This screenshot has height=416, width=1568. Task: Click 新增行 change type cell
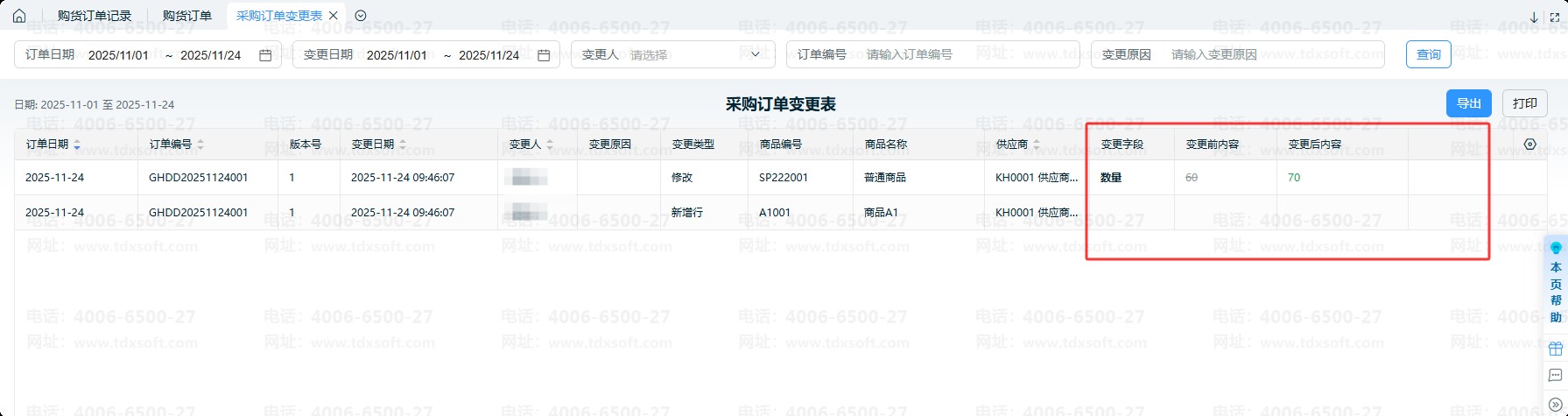687,213
